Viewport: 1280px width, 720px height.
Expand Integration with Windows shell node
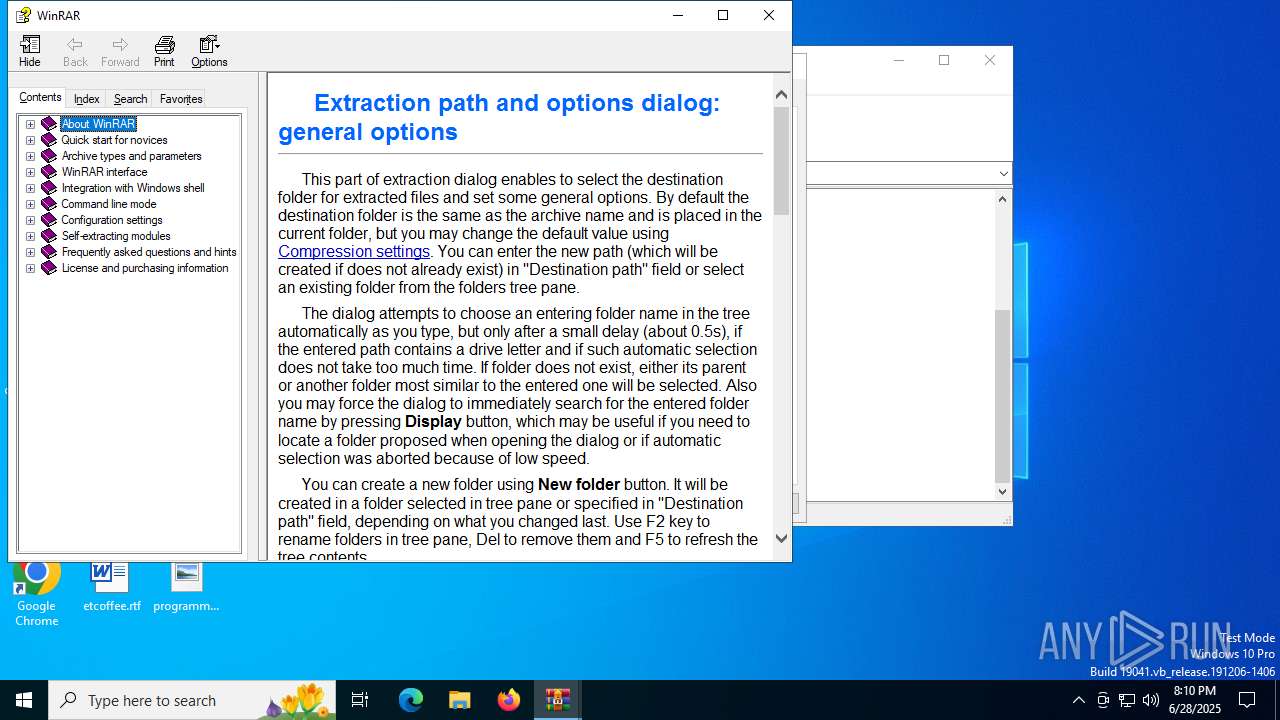(x=30, y=188)
